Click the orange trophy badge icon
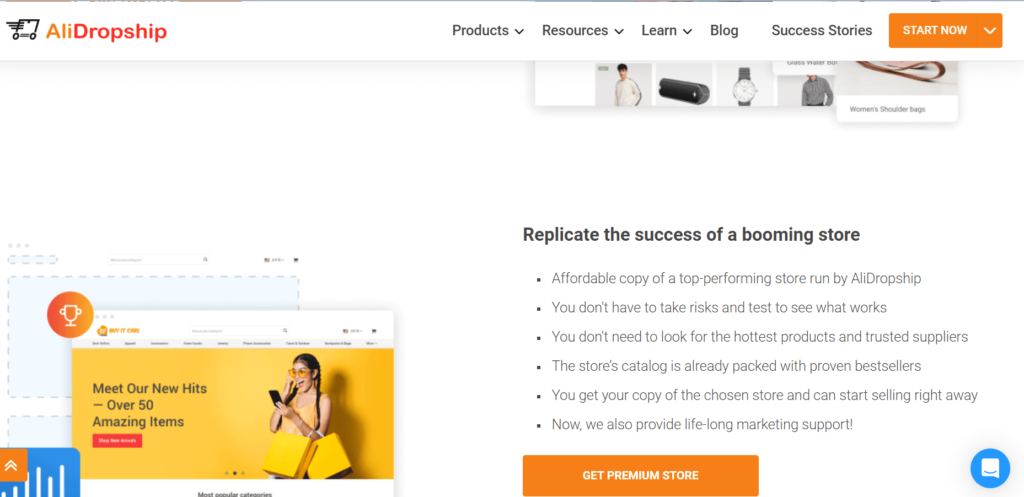The width and height of the screenshot is (1024, 497). 70,315
